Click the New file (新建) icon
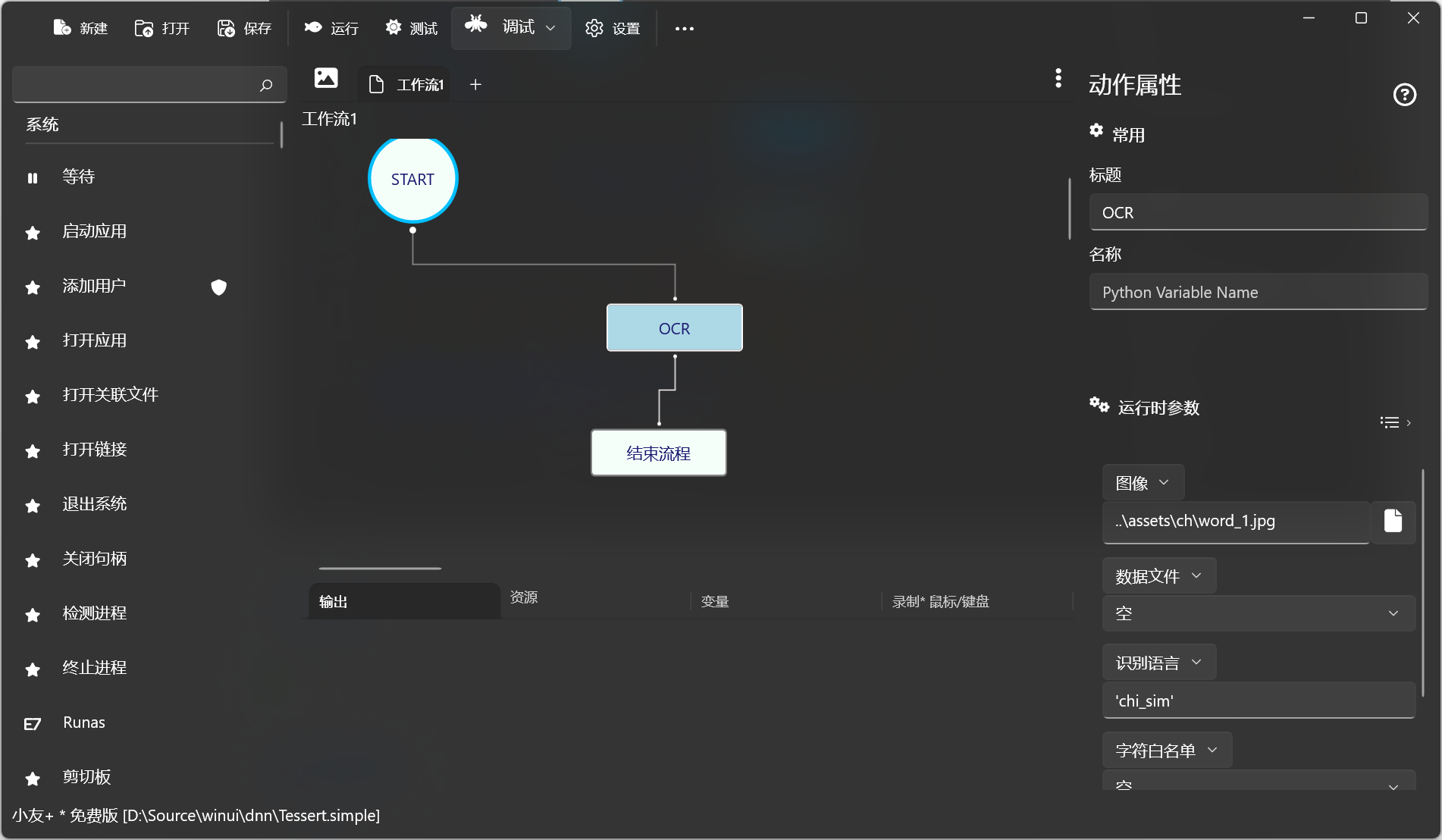 (62, 28)
